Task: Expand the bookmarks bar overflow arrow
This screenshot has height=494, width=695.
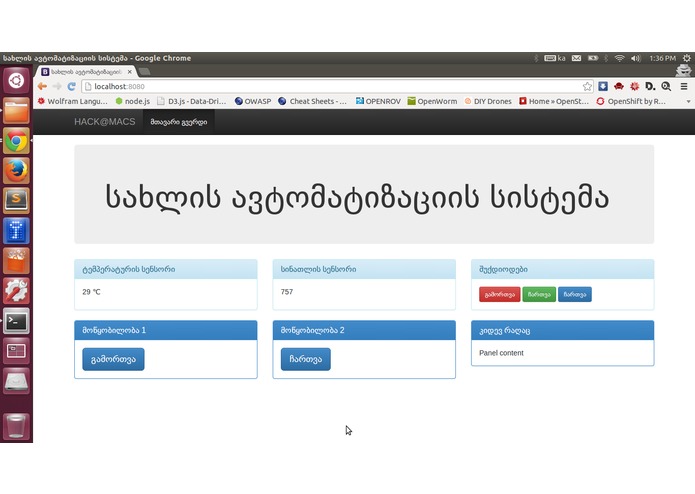Action: (688, 101)
